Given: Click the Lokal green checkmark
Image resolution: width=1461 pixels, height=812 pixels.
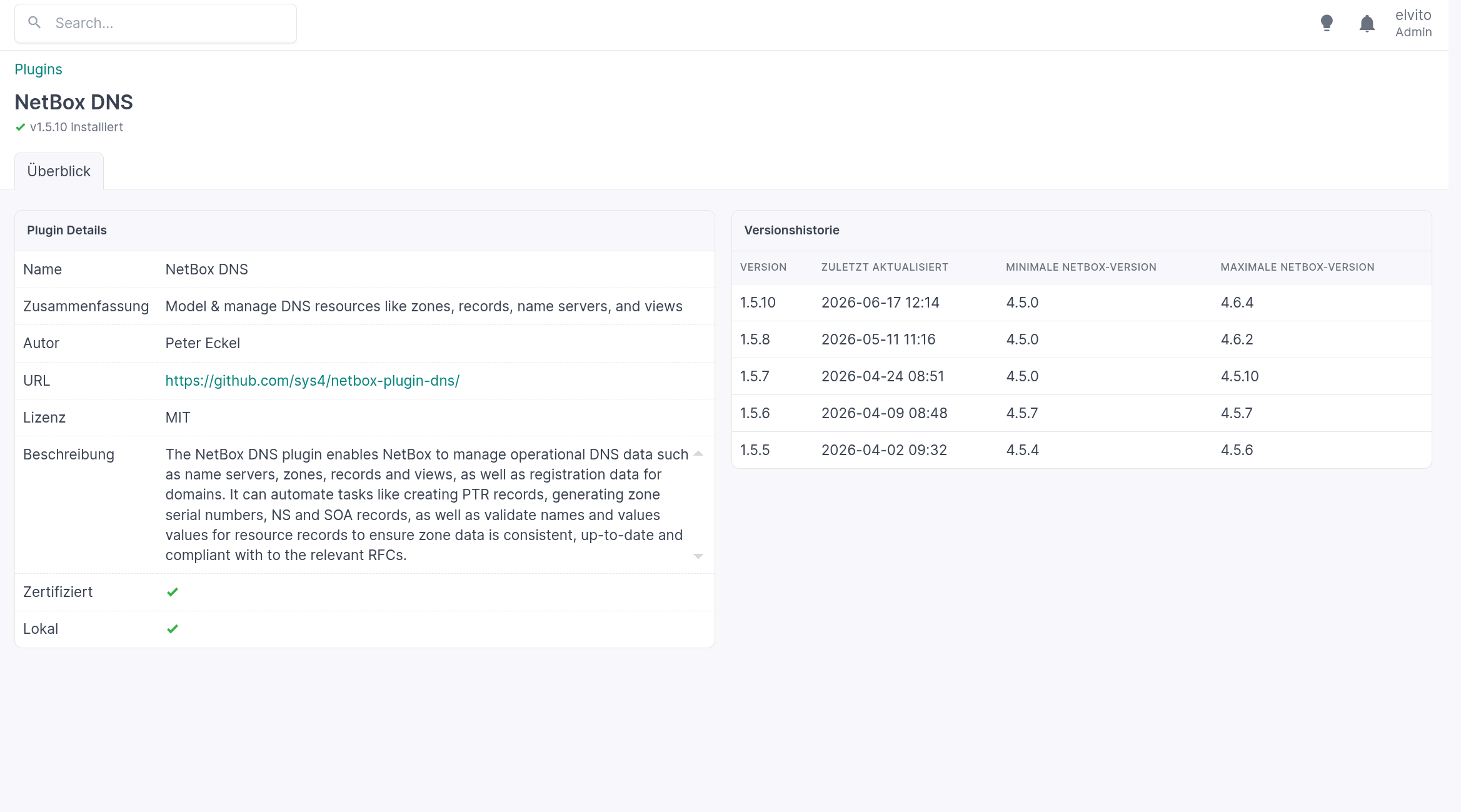Looking at the screenshot, I should point(173,629).
